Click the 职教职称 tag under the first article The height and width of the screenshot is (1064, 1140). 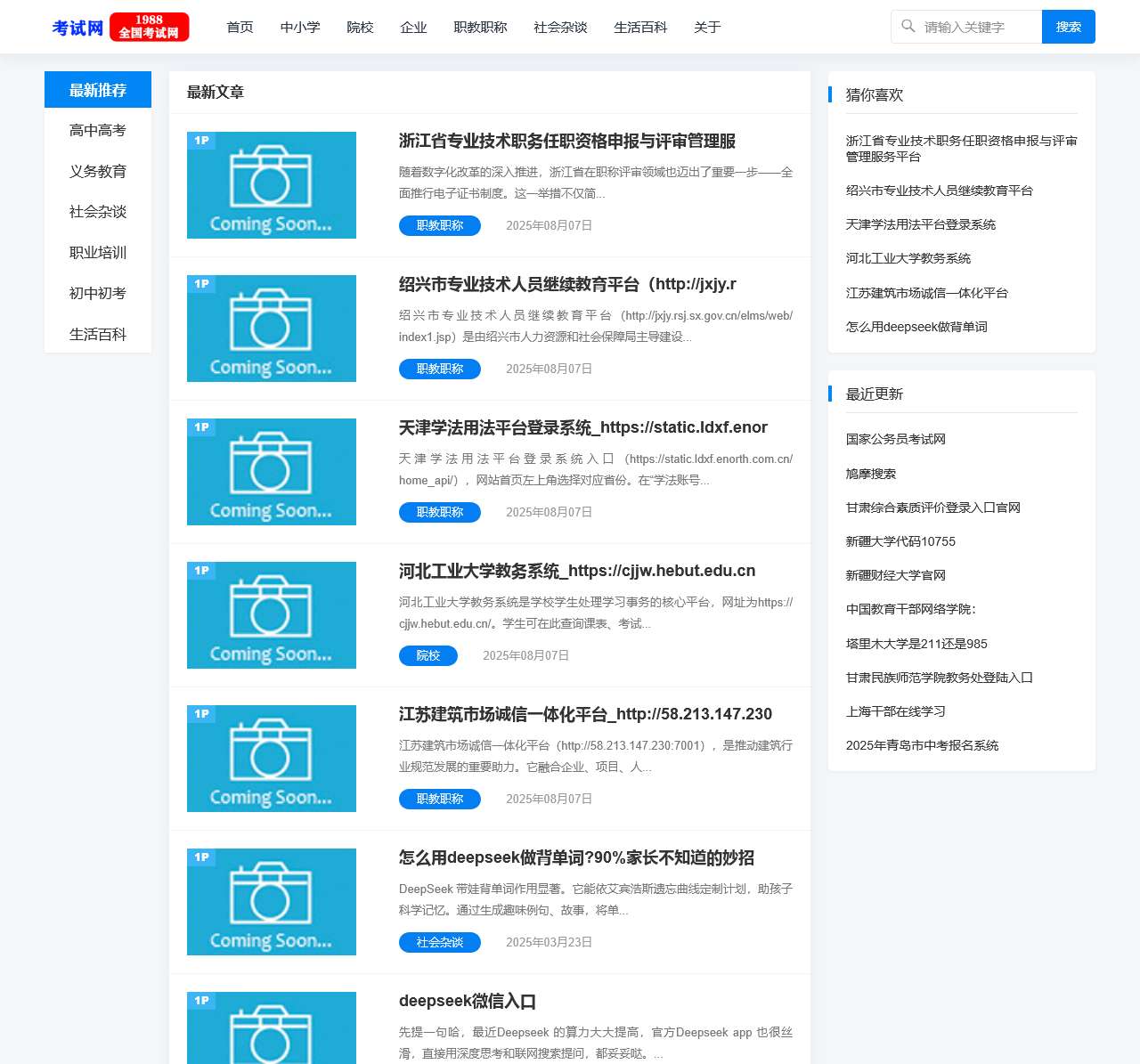click(x=439, y=225)
